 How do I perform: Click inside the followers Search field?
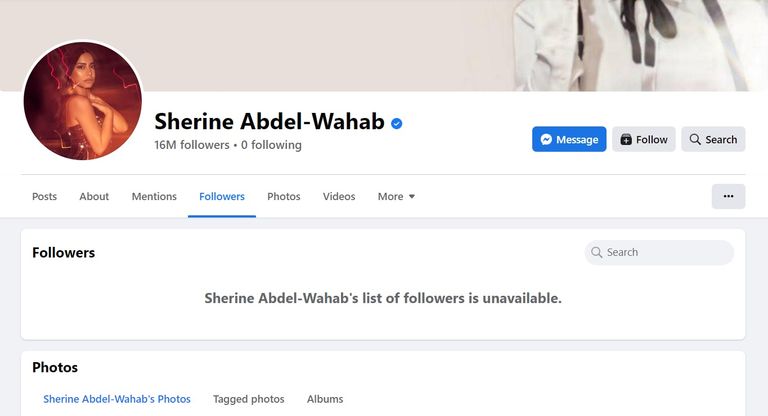(x=665, y=253)
